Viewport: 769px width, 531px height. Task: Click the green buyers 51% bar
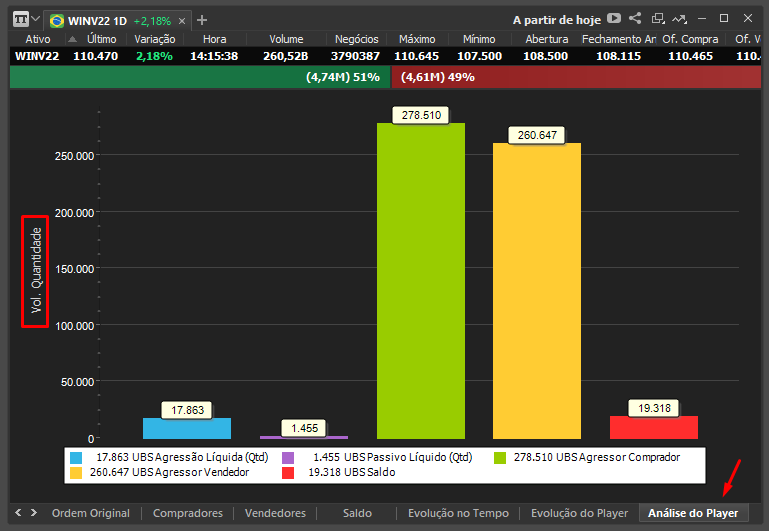point(200,77)
